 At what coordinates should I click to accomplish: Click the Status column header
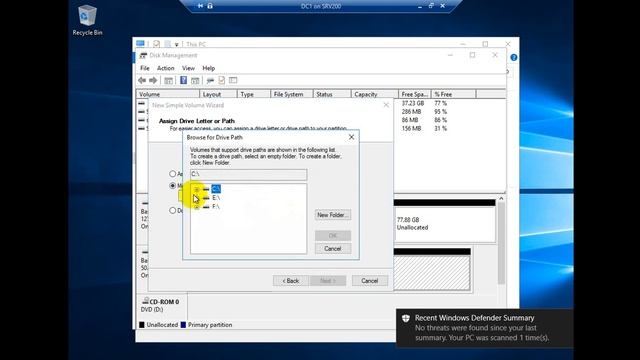(x=332, y=94)
